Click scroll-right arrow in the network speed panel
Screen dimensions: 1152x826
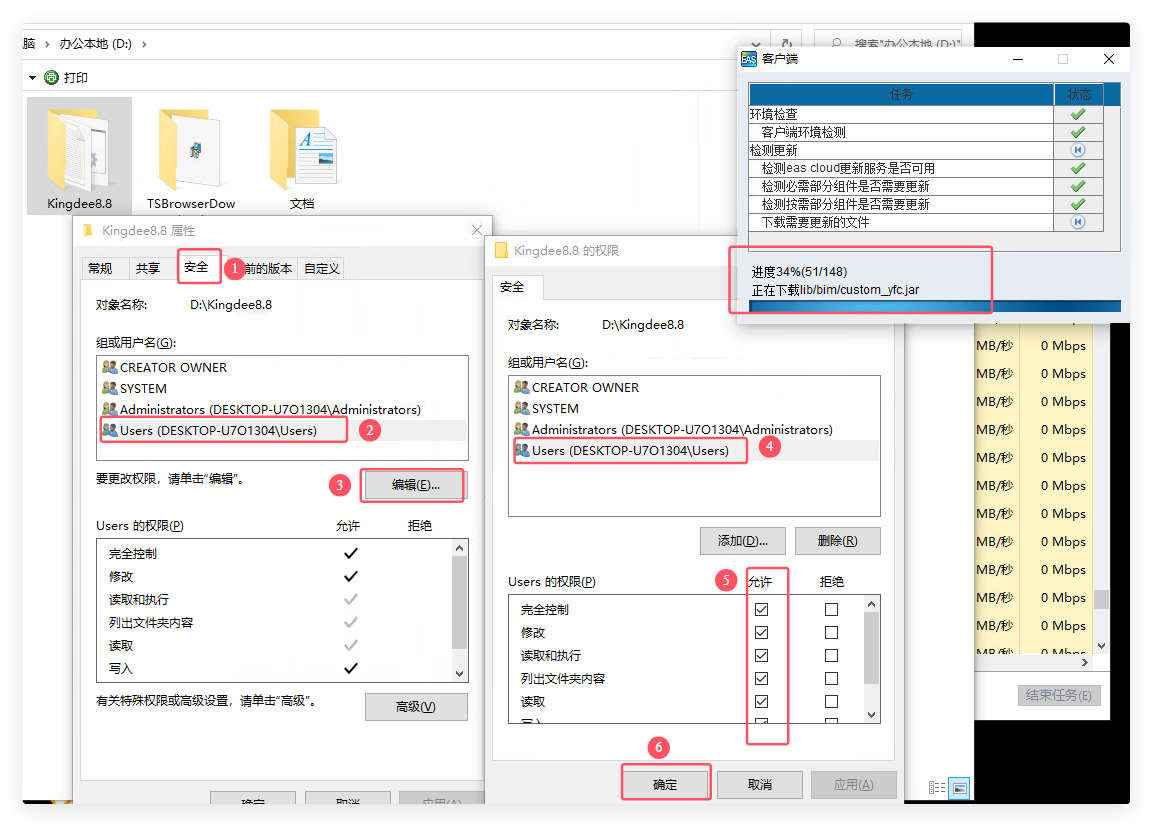[1085, 662]
